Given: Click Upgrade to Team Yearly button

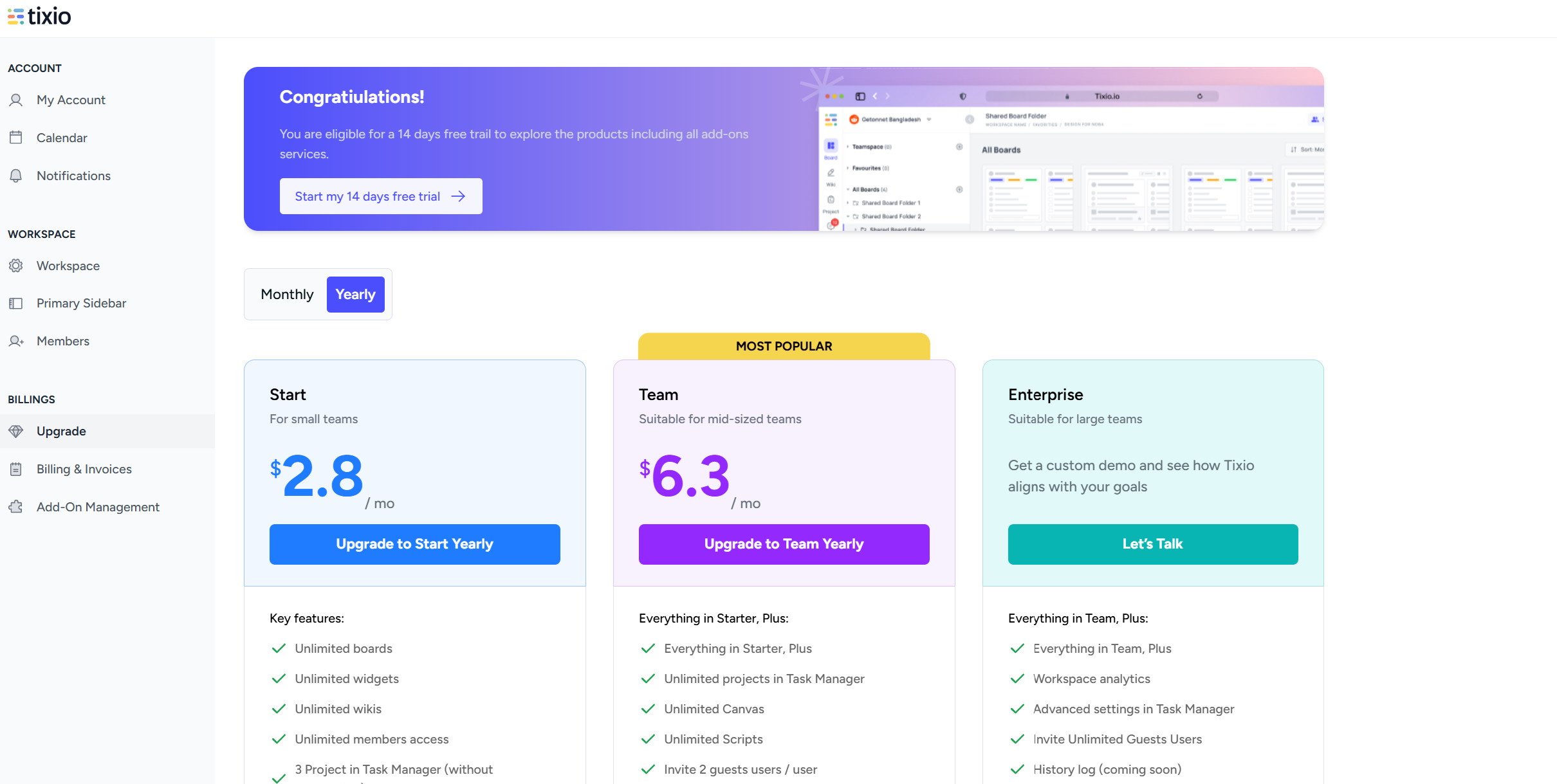Looking at the screenshot, I should [784, 544].
